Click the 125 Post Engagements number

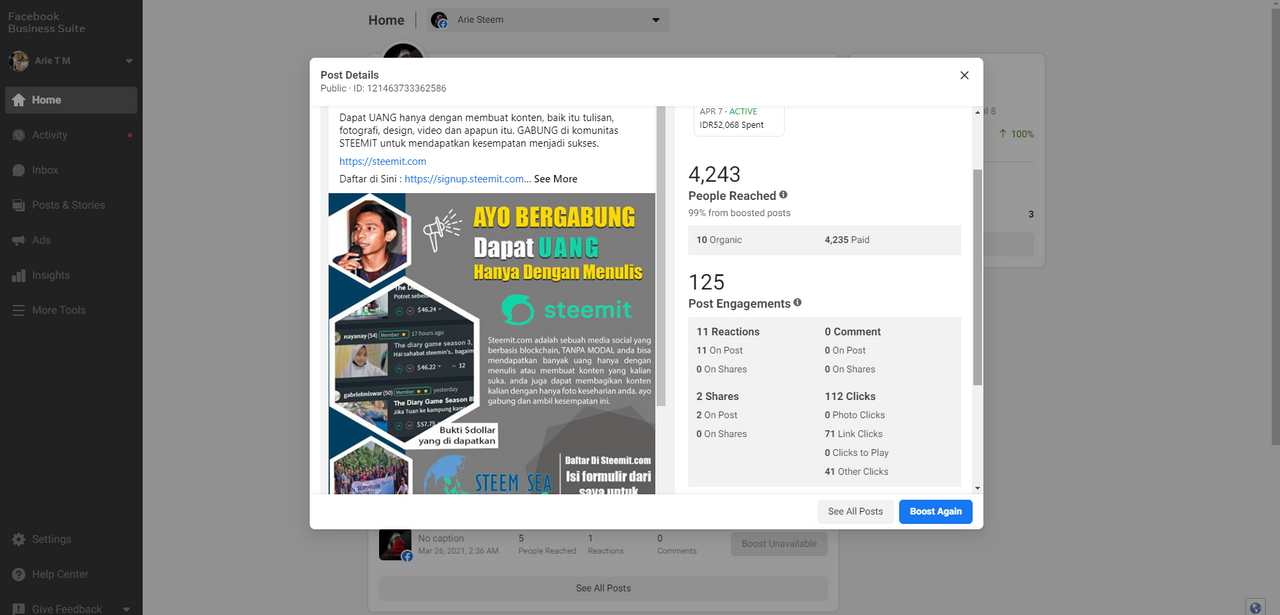pos(707,282)
